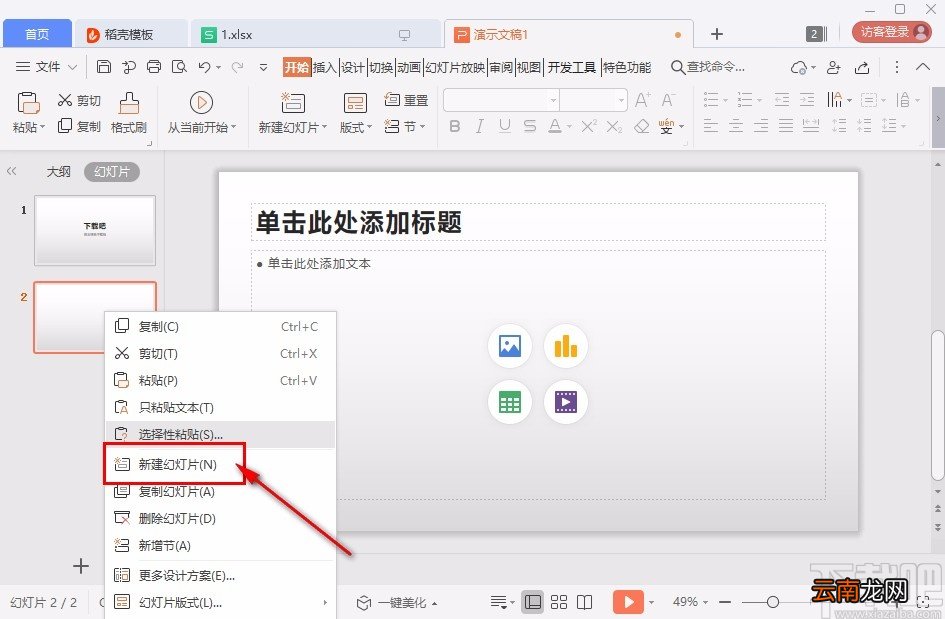Open the font size dropdown
The height and width of the screenshot is (619, 945).
[621, 100]
